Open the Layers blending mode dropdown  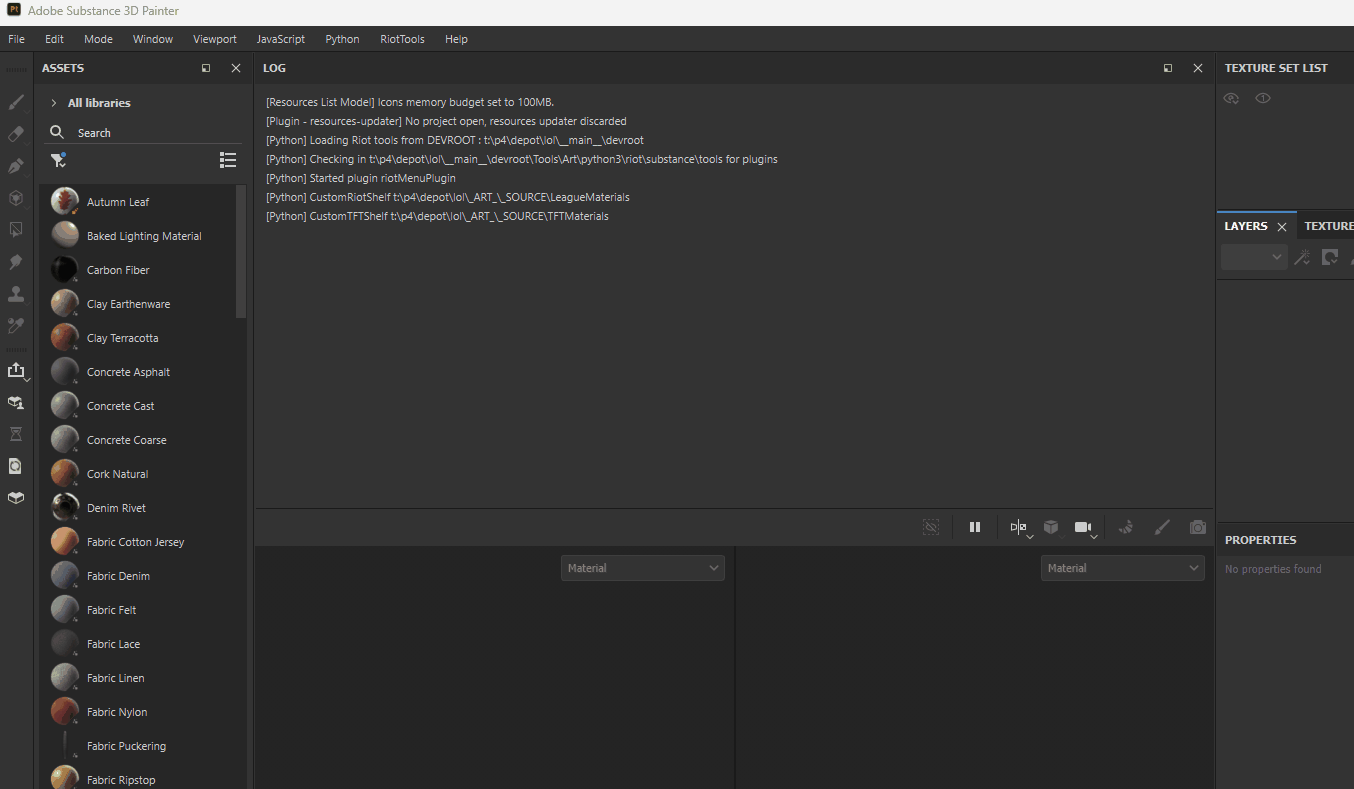[x=1254, y=257]
